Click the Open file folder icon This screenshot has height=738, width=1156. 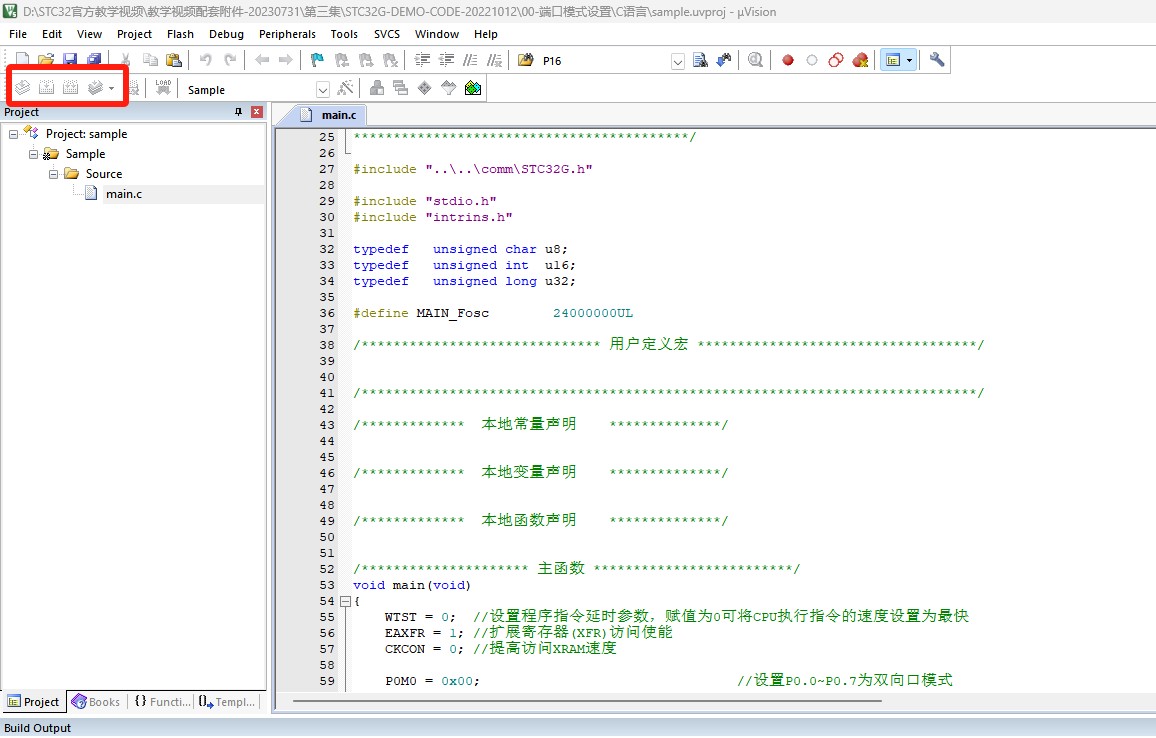46,60
